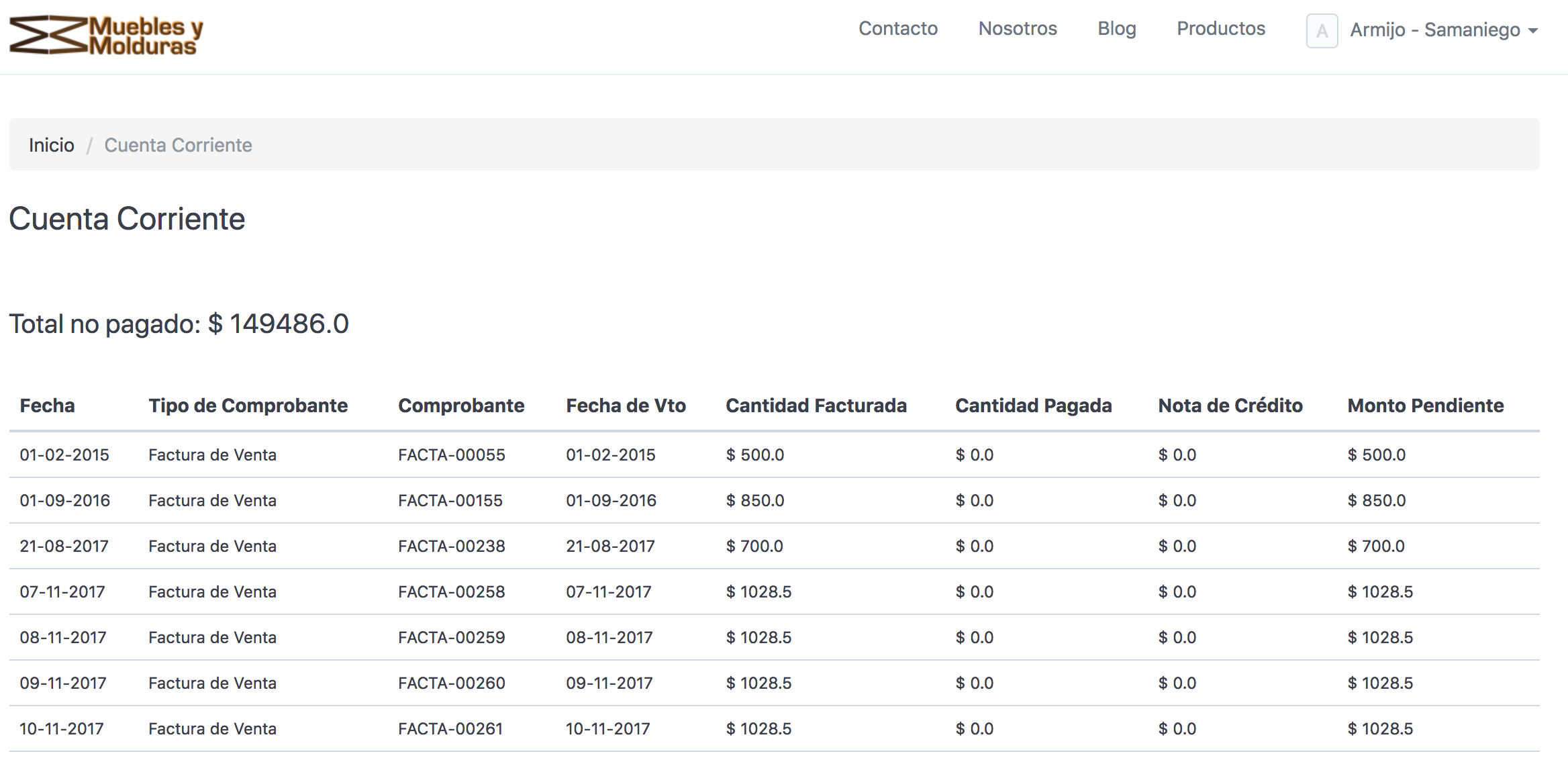Click the Muebles y Molduras logo
The width and height of the screenshot is (1568, 764).
(x=106, y=35)
